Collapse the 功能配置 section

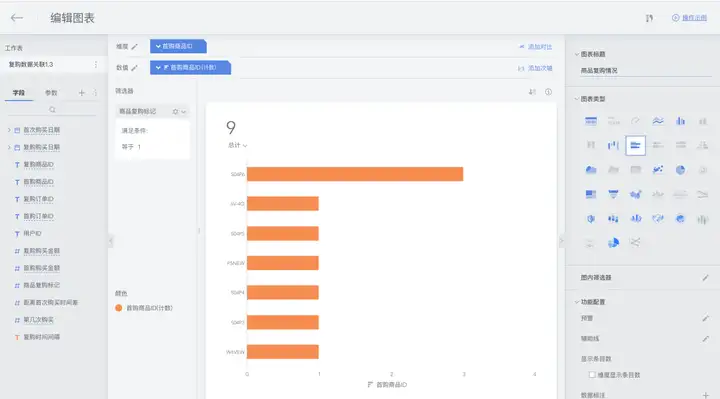click(577, 302)
